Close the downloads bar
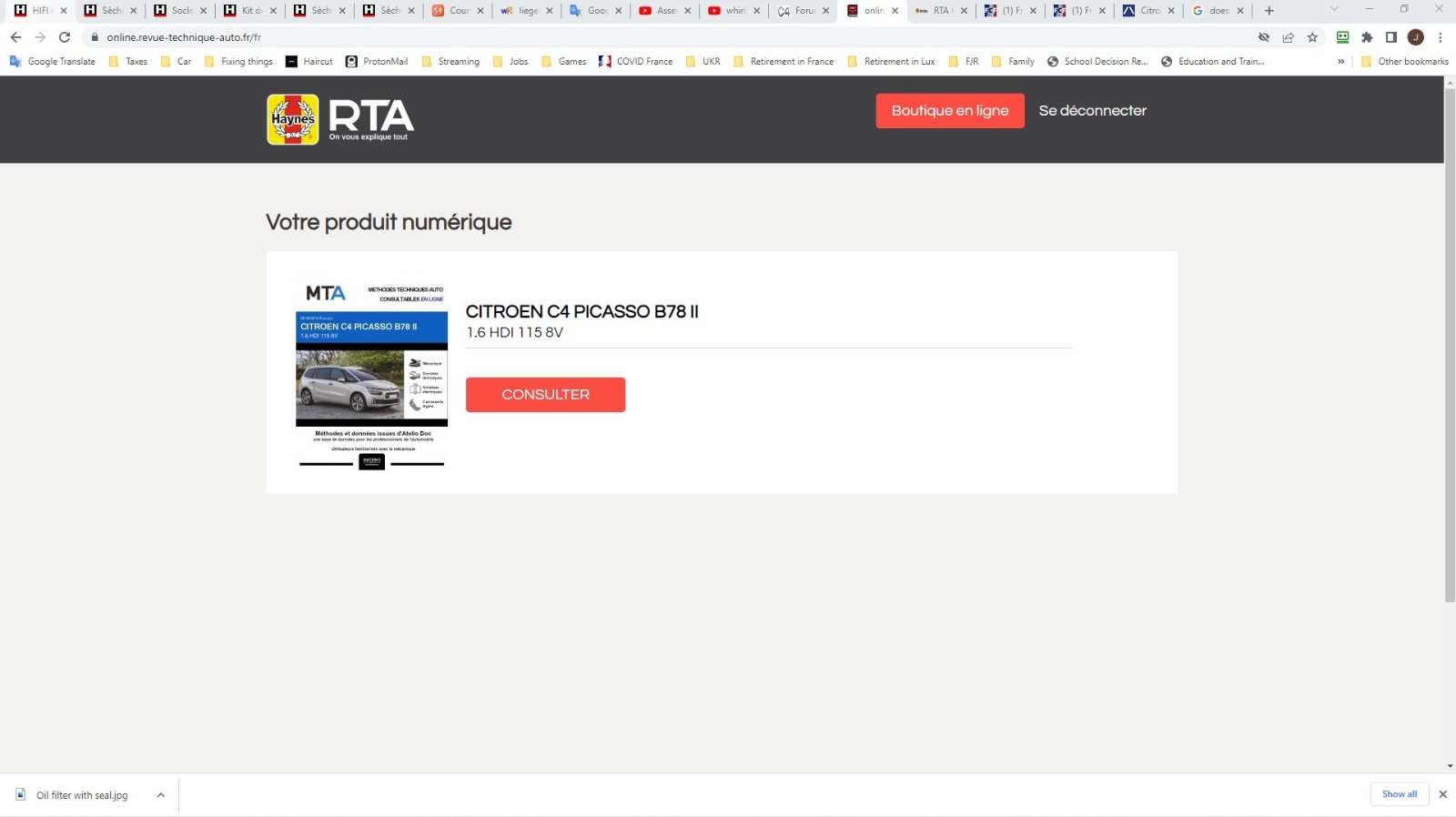Image resolution: width=1456 pixels, height=817 pixels. click(x=1442, y=794)
